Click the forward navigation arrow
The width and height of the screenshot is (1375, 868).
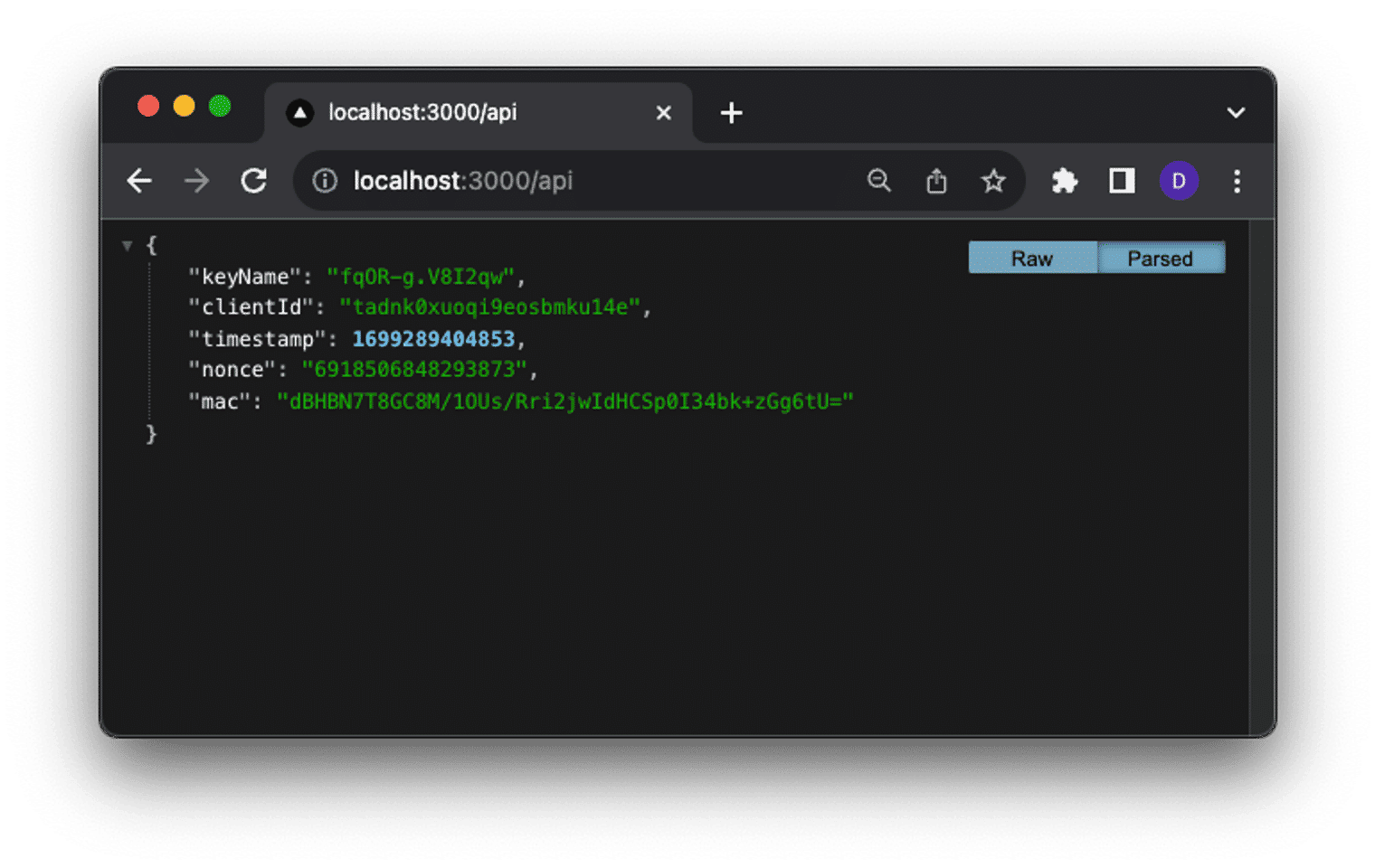pyautogui.click(x=196, y=181)
